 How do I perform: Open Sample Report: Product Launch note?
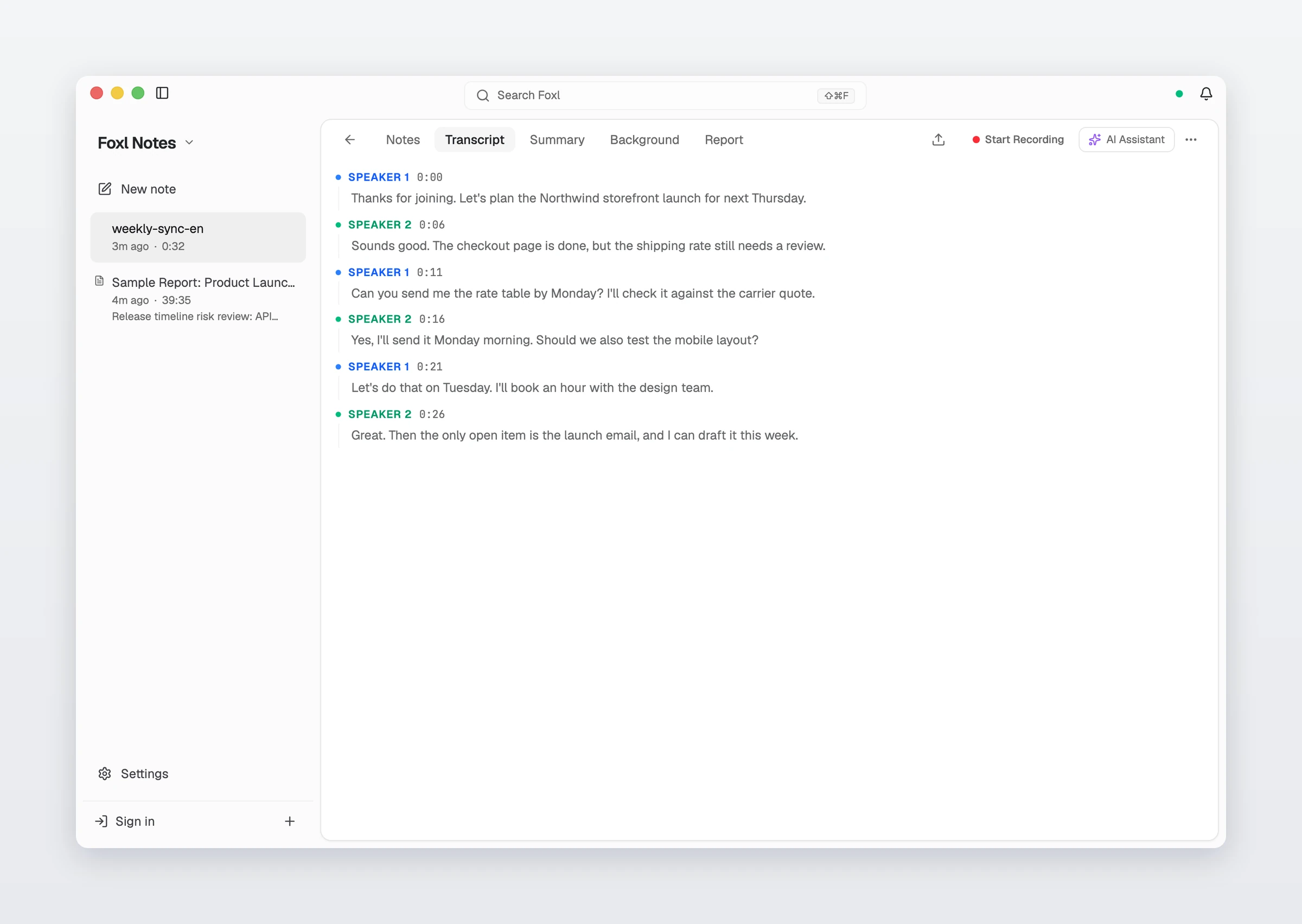click(198, 299)
